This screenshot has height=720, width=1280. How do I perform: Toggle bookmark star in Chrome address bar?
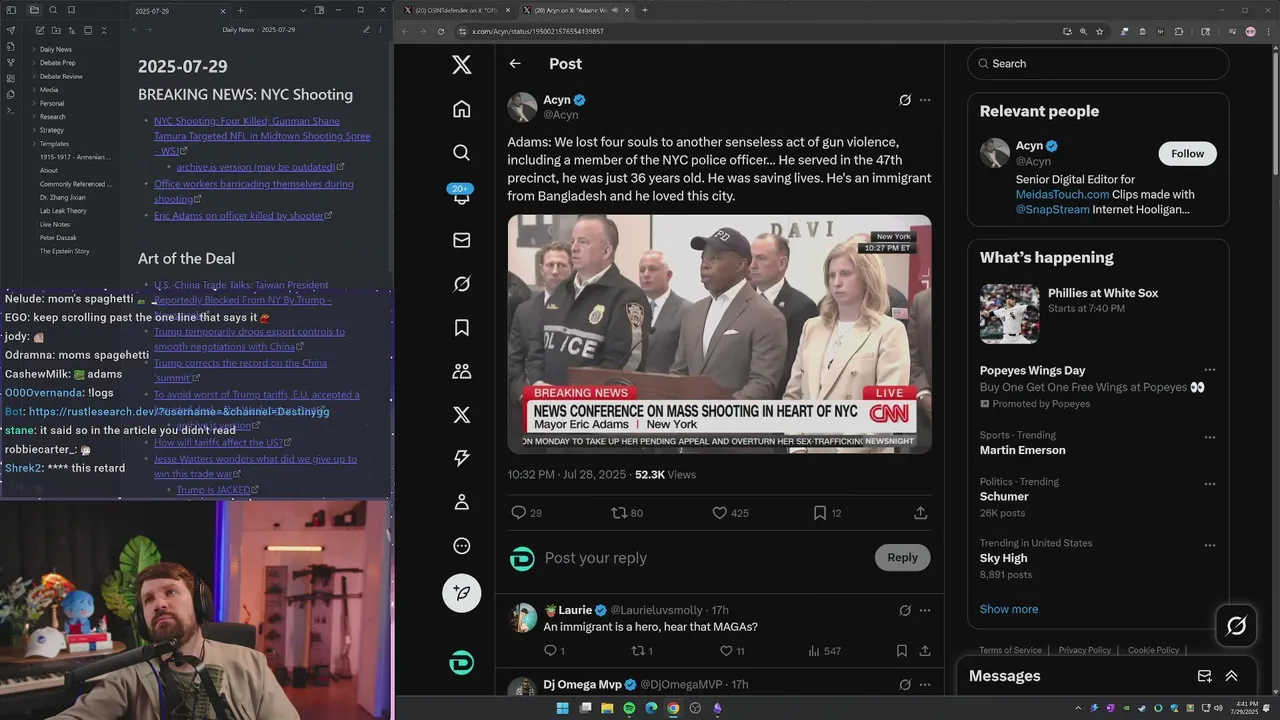[x=1100, y=31]
